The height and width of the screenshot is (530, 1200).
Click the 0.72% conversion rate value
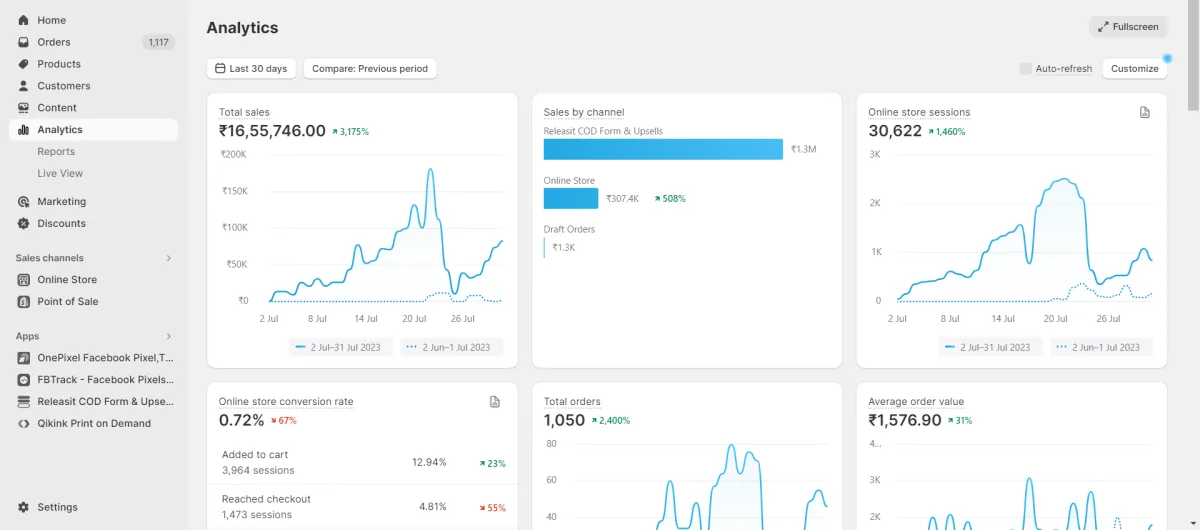(x=242, y=420)
